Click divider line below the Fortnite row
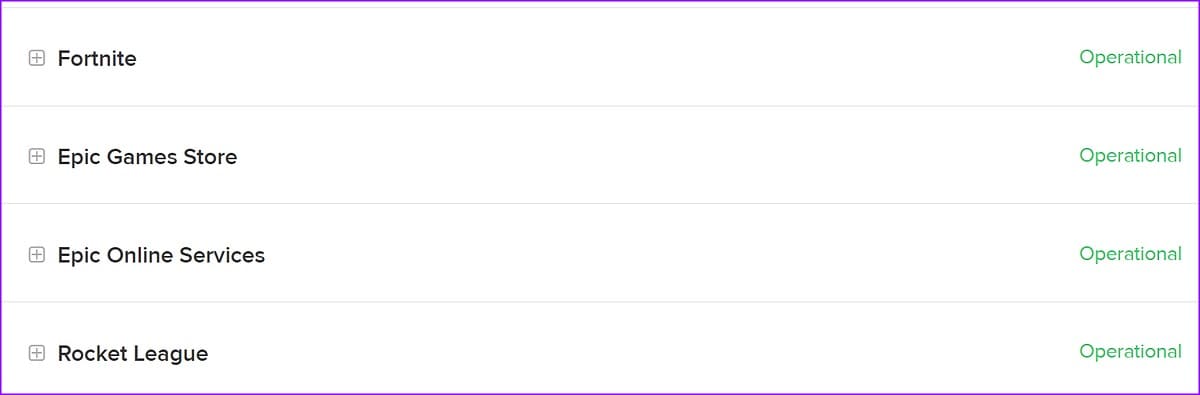This screenshot has height=395, width=1200. [x=600, y=106]
